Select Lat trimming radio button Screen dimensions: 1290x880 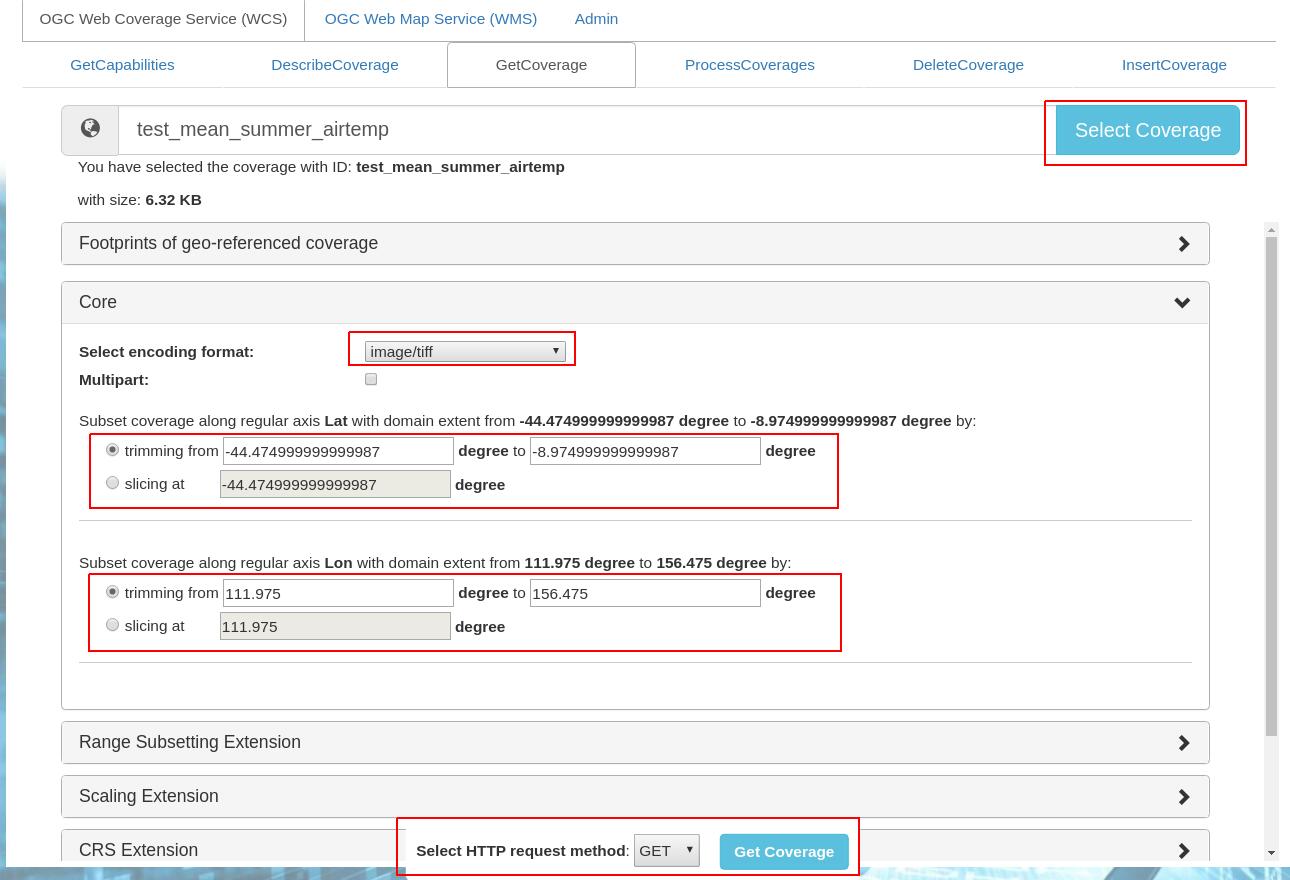click(112, 450)
